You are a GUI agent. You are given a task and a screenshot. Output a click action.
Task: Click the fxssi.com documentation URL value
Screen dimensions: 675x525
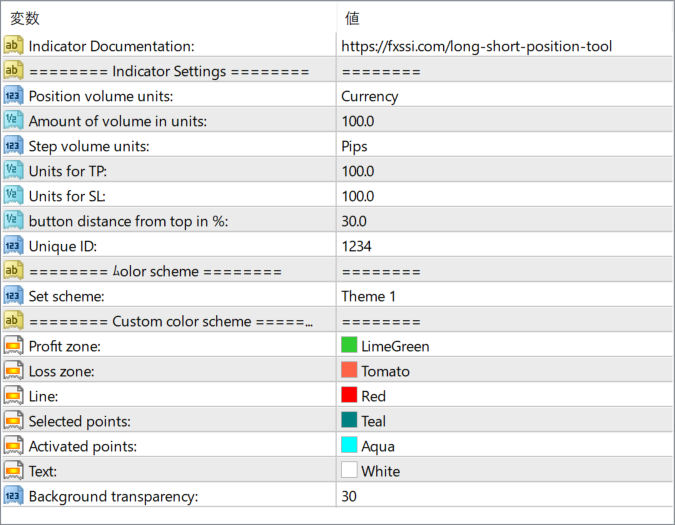(x=477, y=46)
